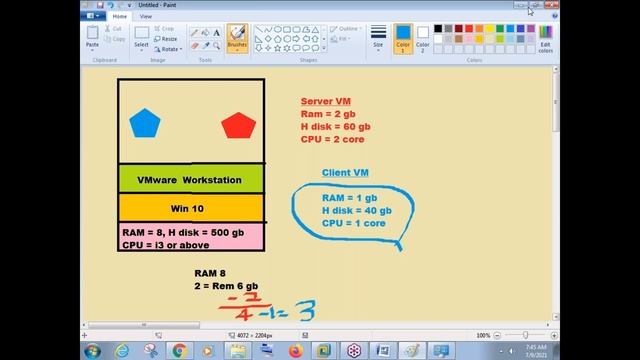Screen dimensions: 640x360
Task: Switch to the View ribbon tab
Action: 146,16
